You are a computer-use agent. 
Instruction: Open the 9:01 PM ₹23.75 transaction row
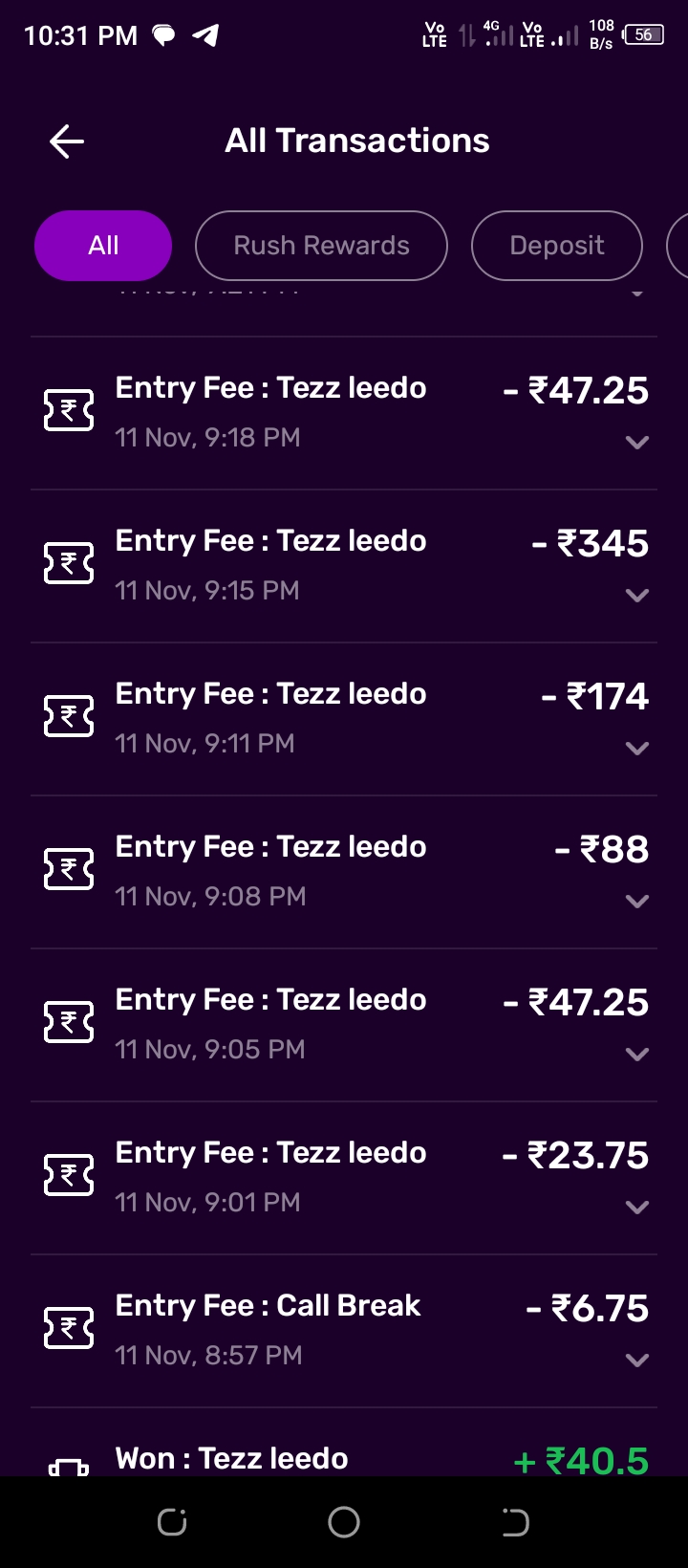pyautogui.click(x=344, y=1176)
